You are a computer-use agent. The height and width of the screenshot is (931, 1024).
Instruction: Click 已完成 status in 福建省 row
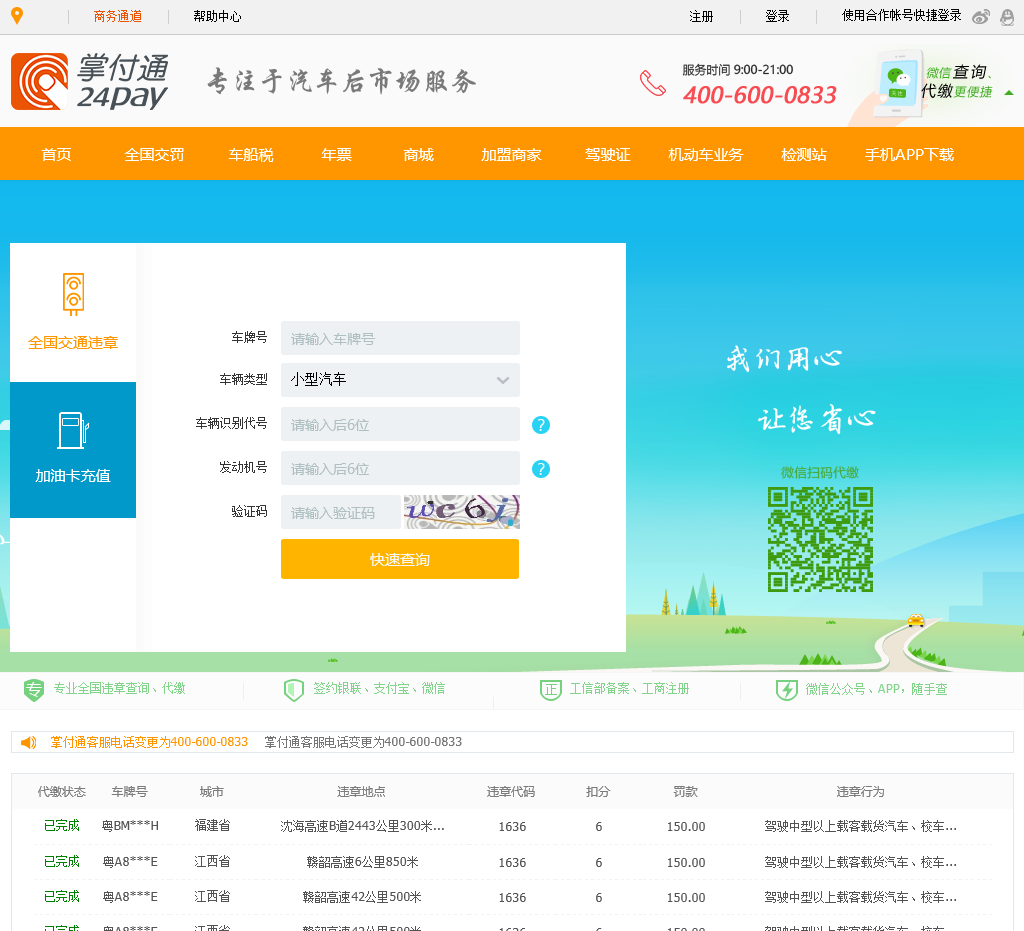pos(61,825)
